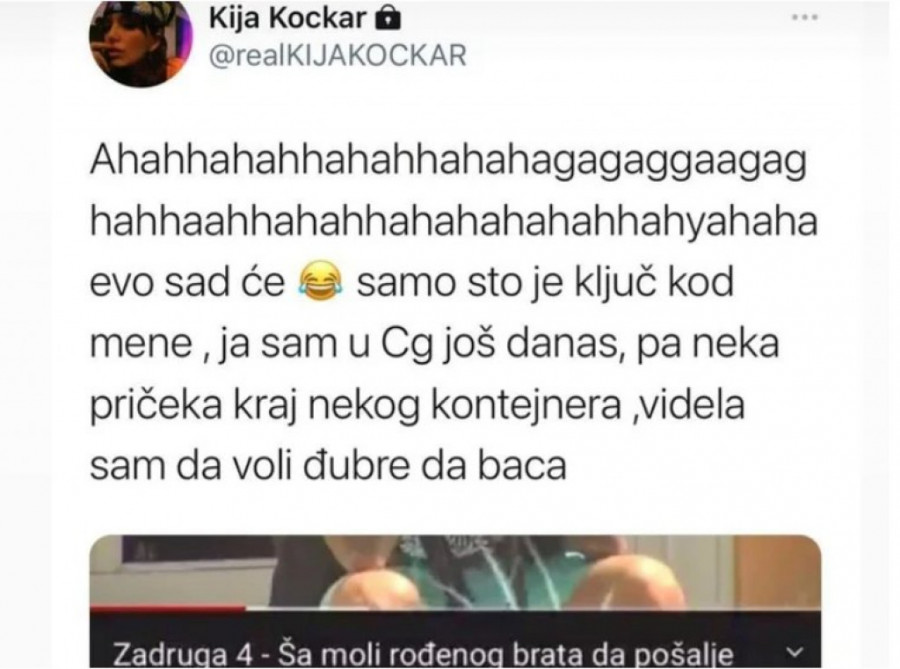Image resolution: width=900 pixels, height=669 pixels.
Task: Open Kija Kockar's round profile avatar
Action: point(141,41)
